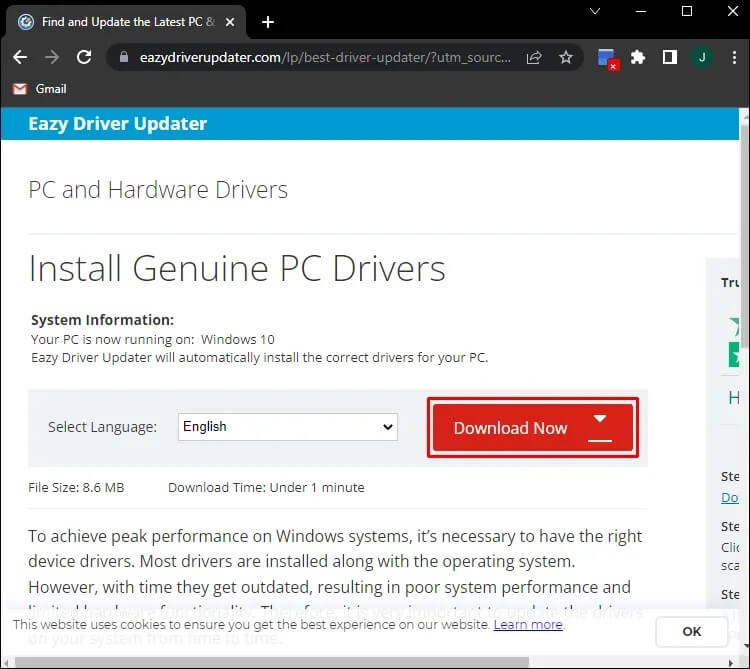Share this page via share icon
Image resolution: width=750 pixels, height=669 pixels.
[x=534, y=58]
